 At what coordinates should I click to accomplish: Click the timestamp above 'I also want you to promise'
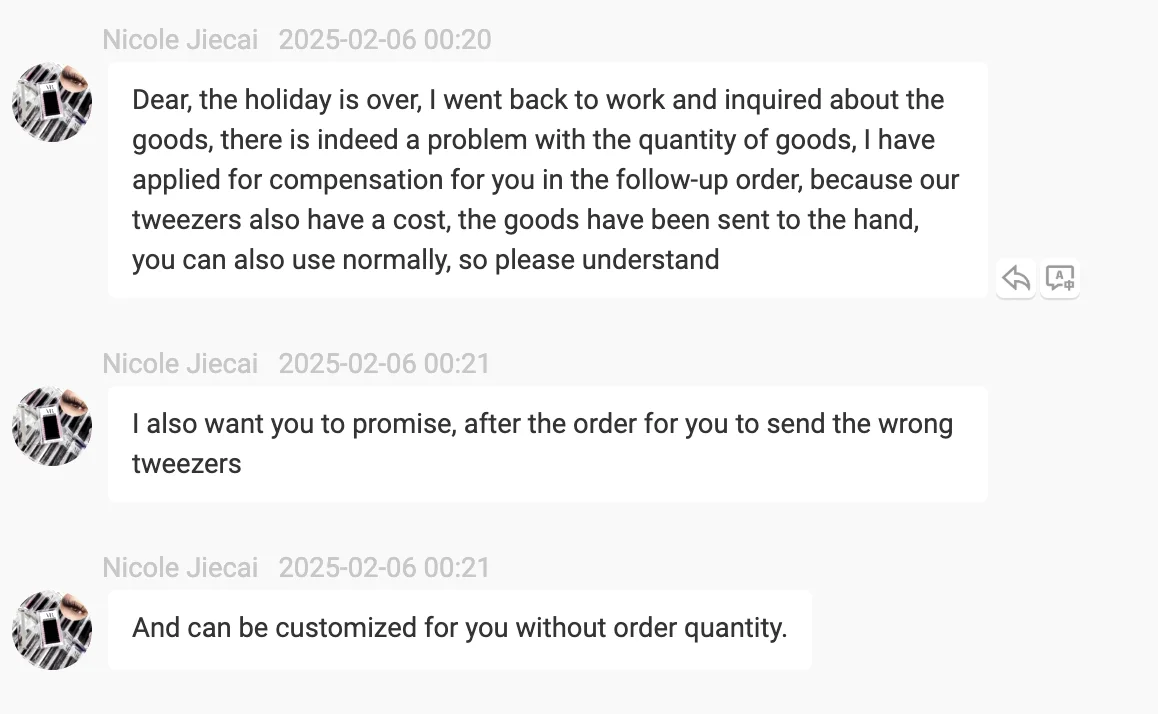pos(385,363)
